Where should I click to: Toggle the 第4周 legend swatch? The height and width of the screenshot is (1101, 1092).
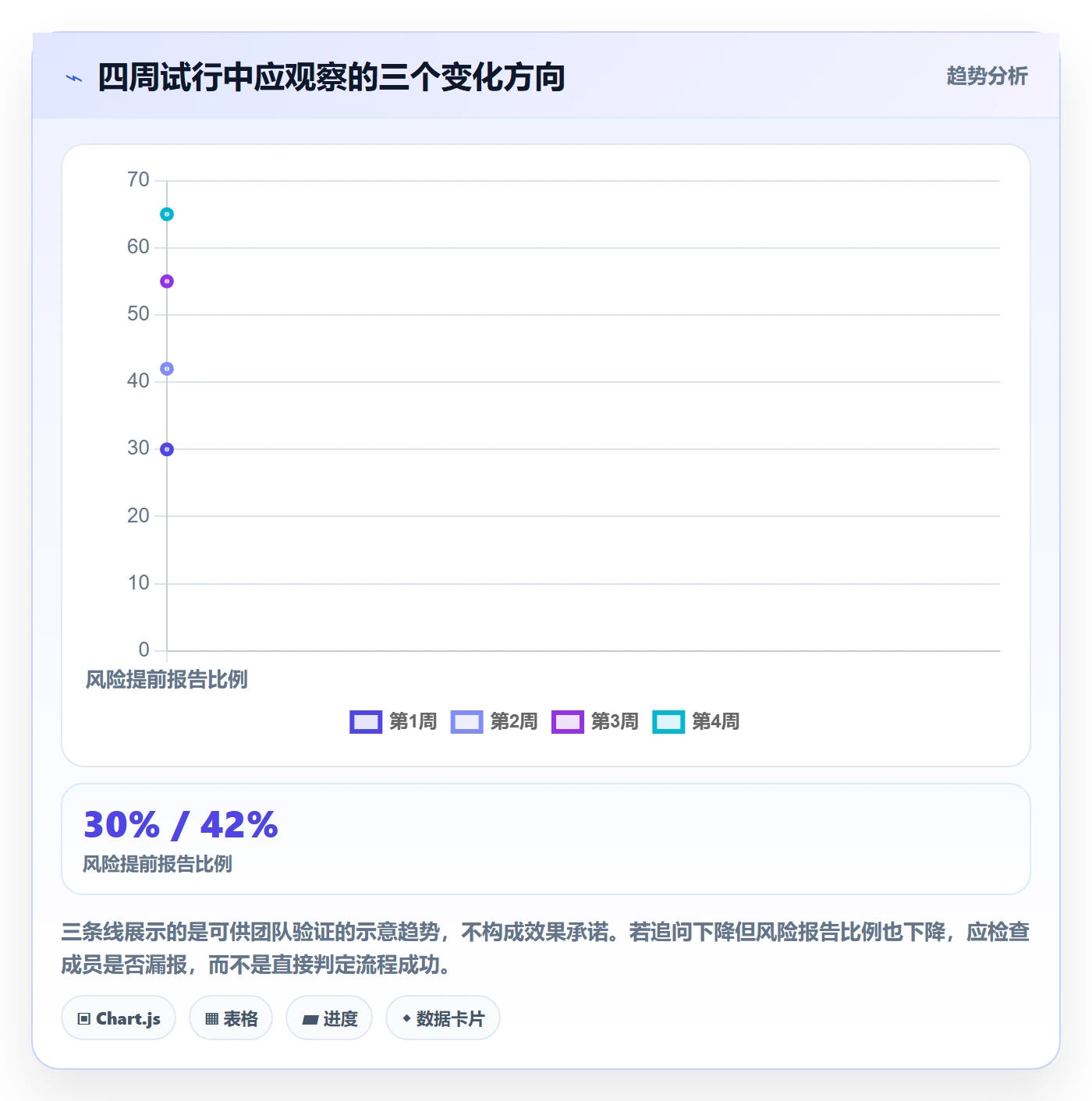(x=668, y=722)
